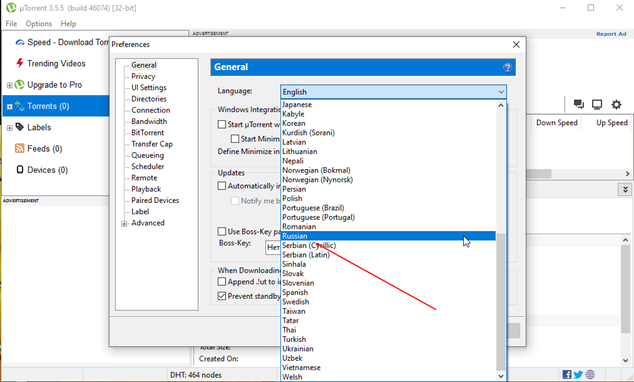Open the Help menu

point(68,23)
